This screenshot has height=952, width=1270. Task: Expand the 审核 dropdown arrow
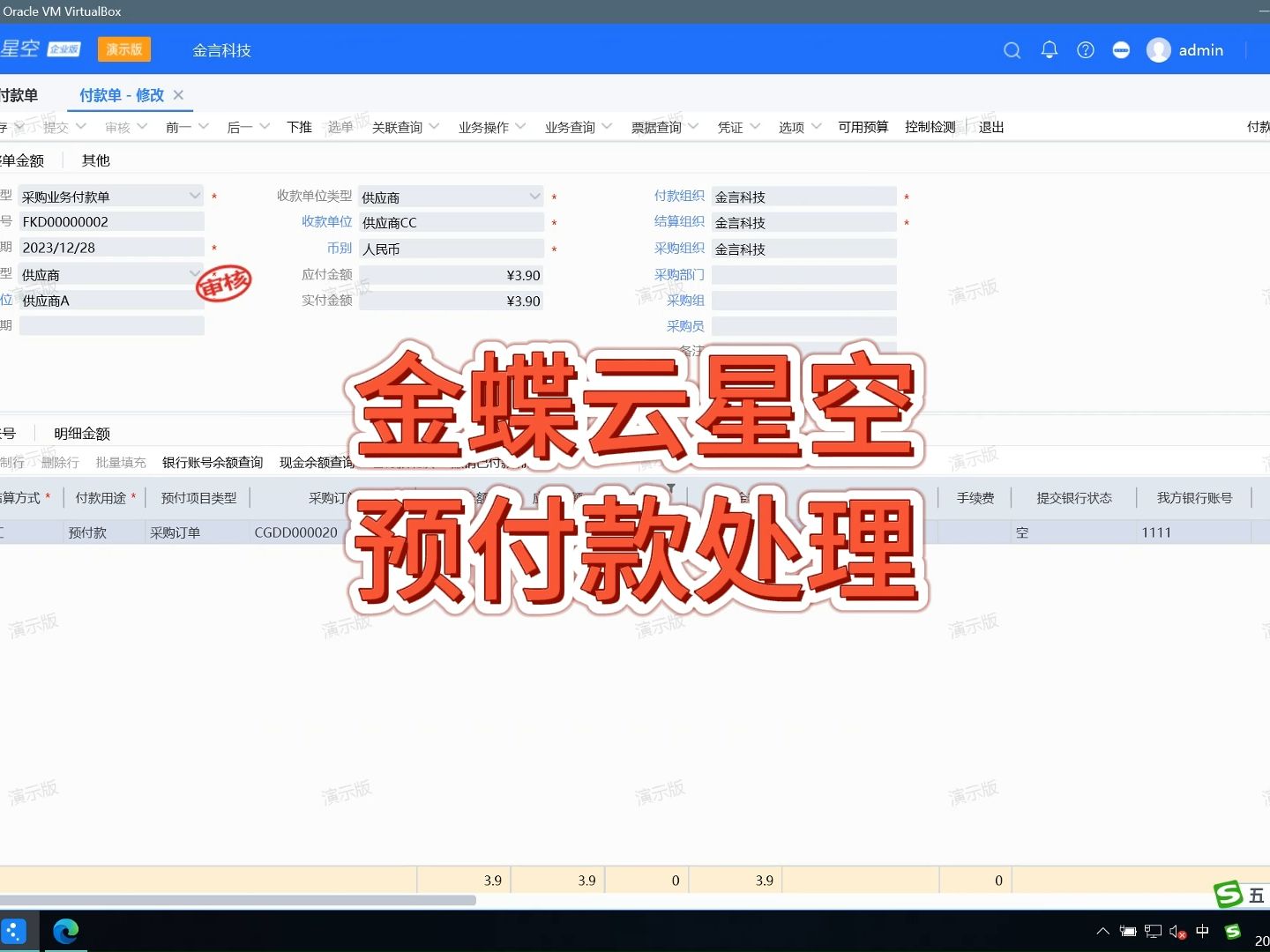point(142,126)
